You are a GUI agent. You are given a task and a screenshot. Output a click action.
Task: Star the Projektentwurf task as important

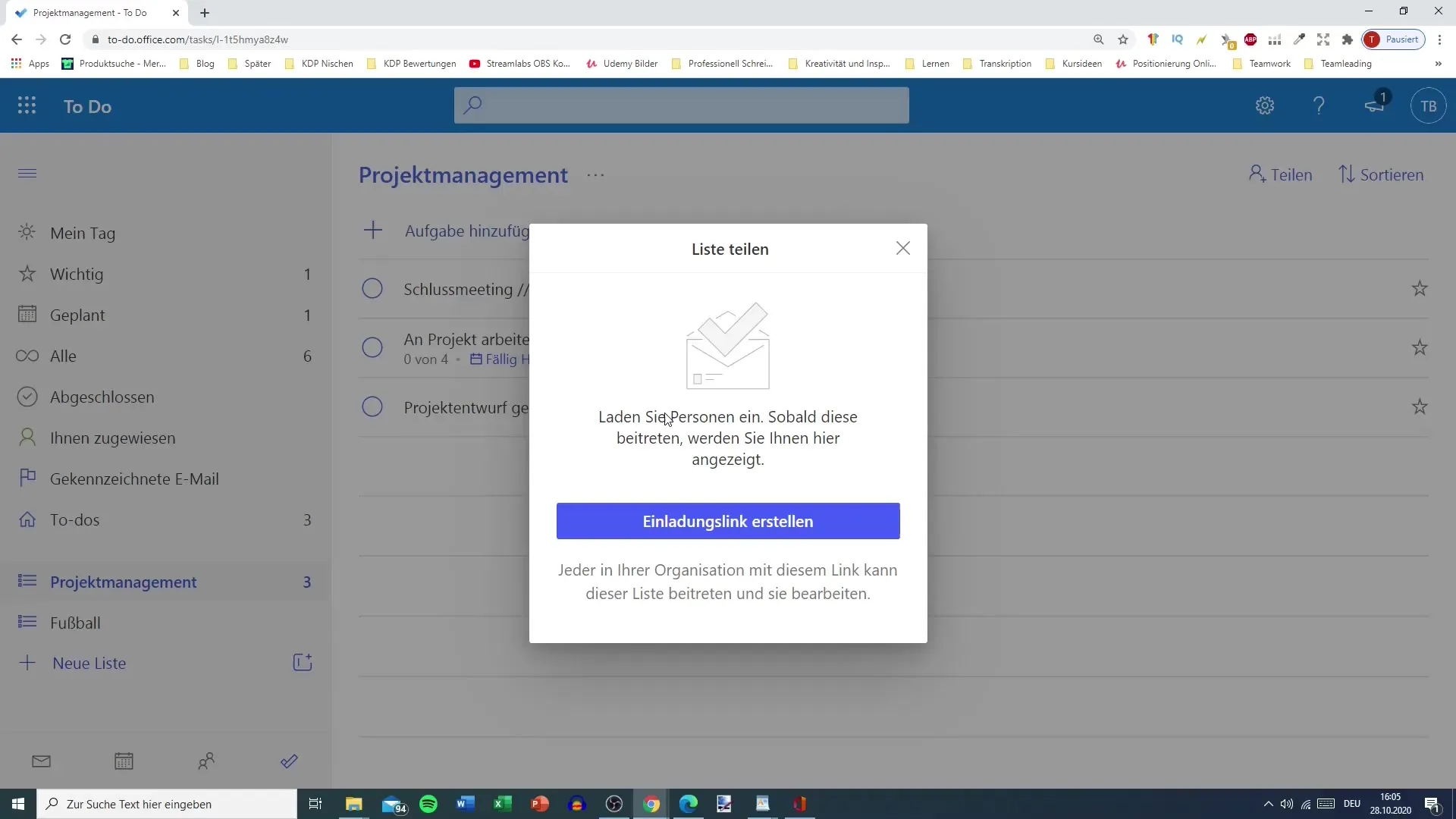pyautogui.click(x=1420, y=406)
